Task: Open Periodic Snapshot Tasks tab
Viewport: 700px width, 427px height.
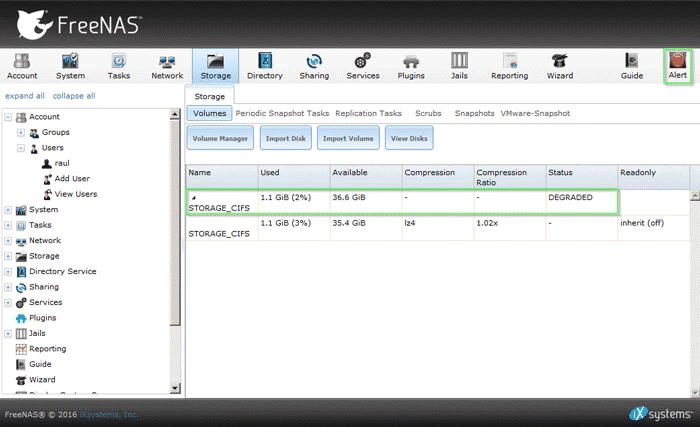Action: (x=282, y=113)
